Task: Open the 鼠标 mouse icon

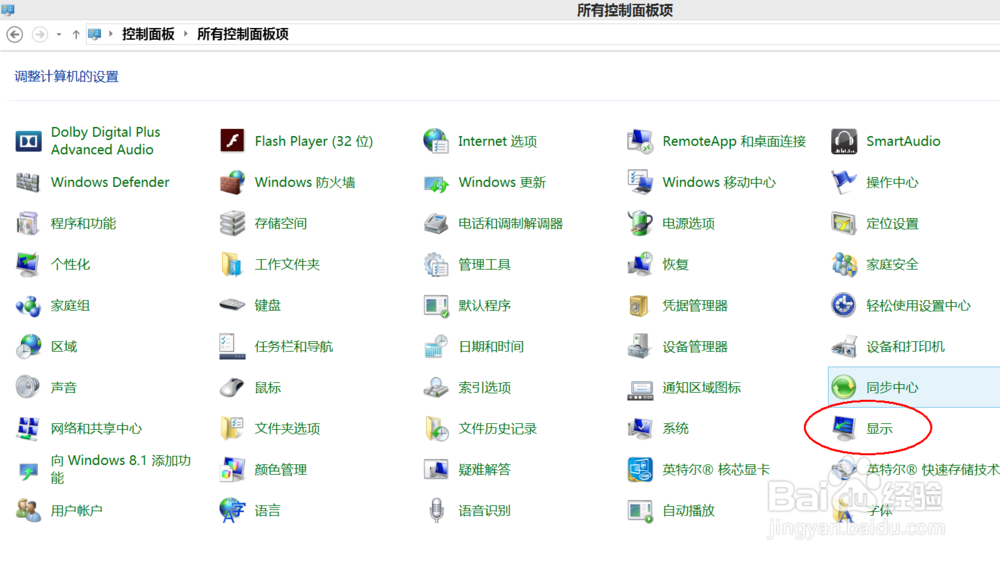Action: tap(232, 387)
